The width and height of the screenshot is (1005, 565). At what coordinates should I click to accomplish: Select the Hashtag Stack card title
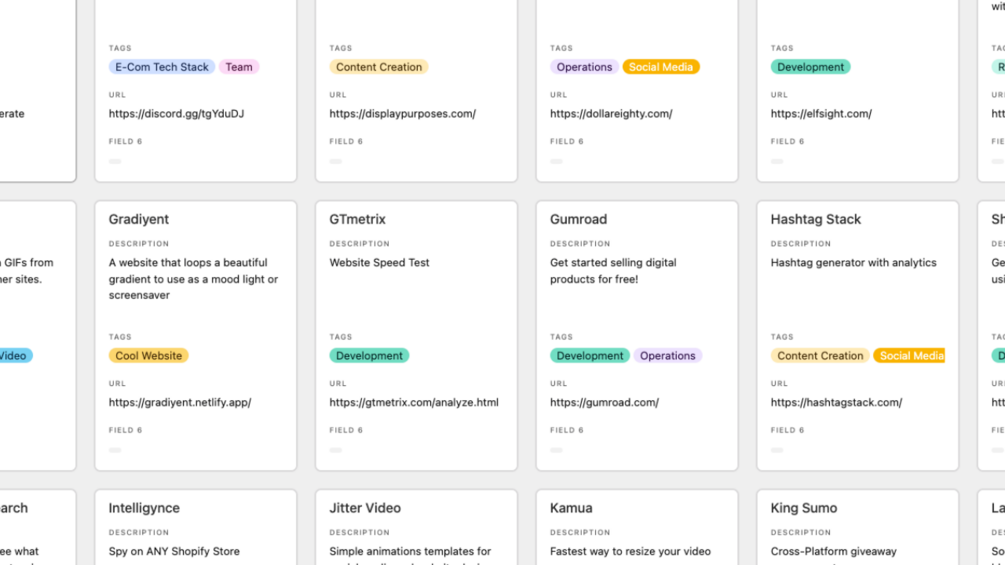pos(815,219)
